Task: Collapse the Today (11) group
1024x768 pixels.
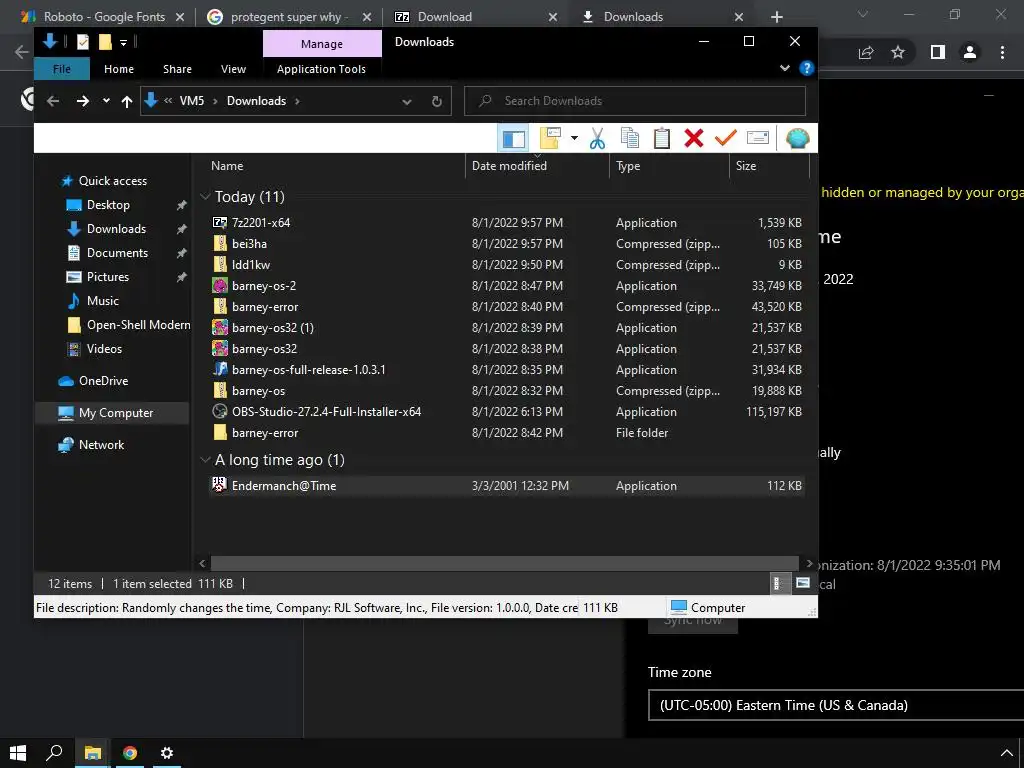Action: pyautogui.click(x=205, y=197)
